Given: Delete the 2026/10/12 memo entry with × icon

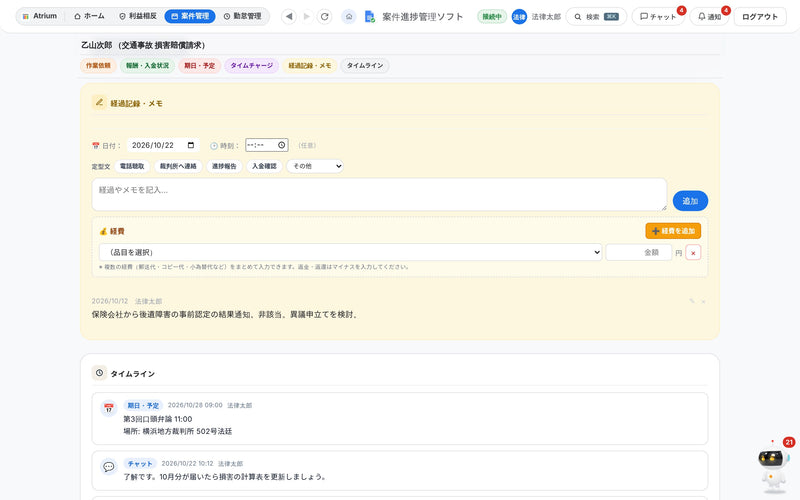Looking at the screenshot, I should (x=704, y=302).
